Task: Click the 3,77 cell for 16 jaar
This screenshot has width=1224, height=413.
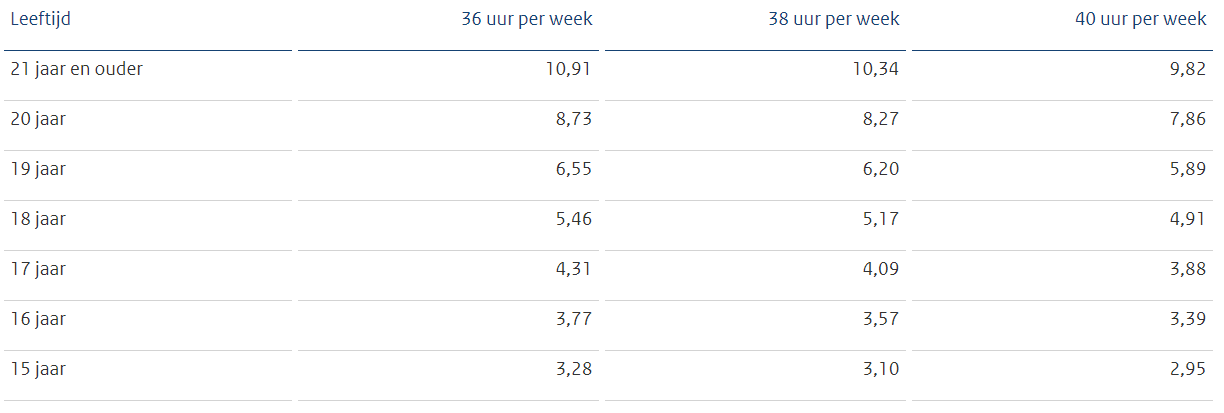Action: coord(574,319)
